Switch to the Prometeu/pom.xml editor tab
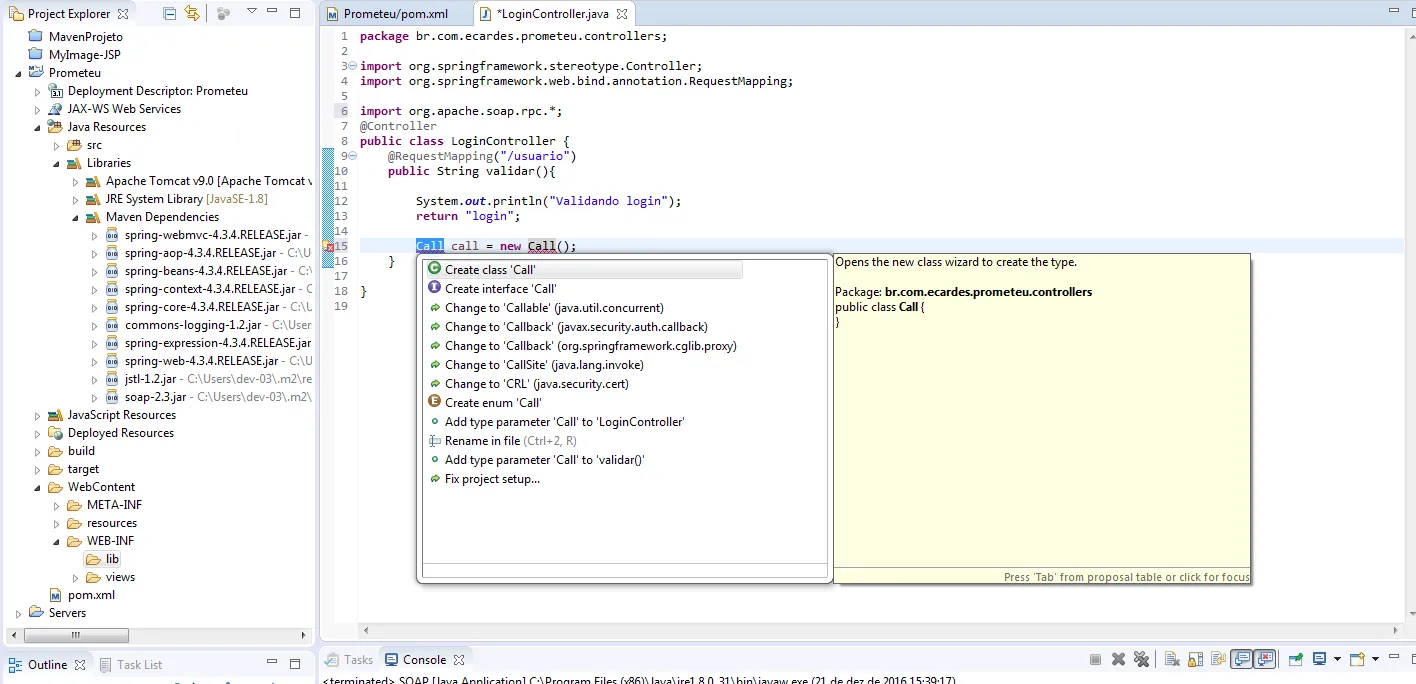The height and width of the screenshot is (684, 1416). point(394,14)
